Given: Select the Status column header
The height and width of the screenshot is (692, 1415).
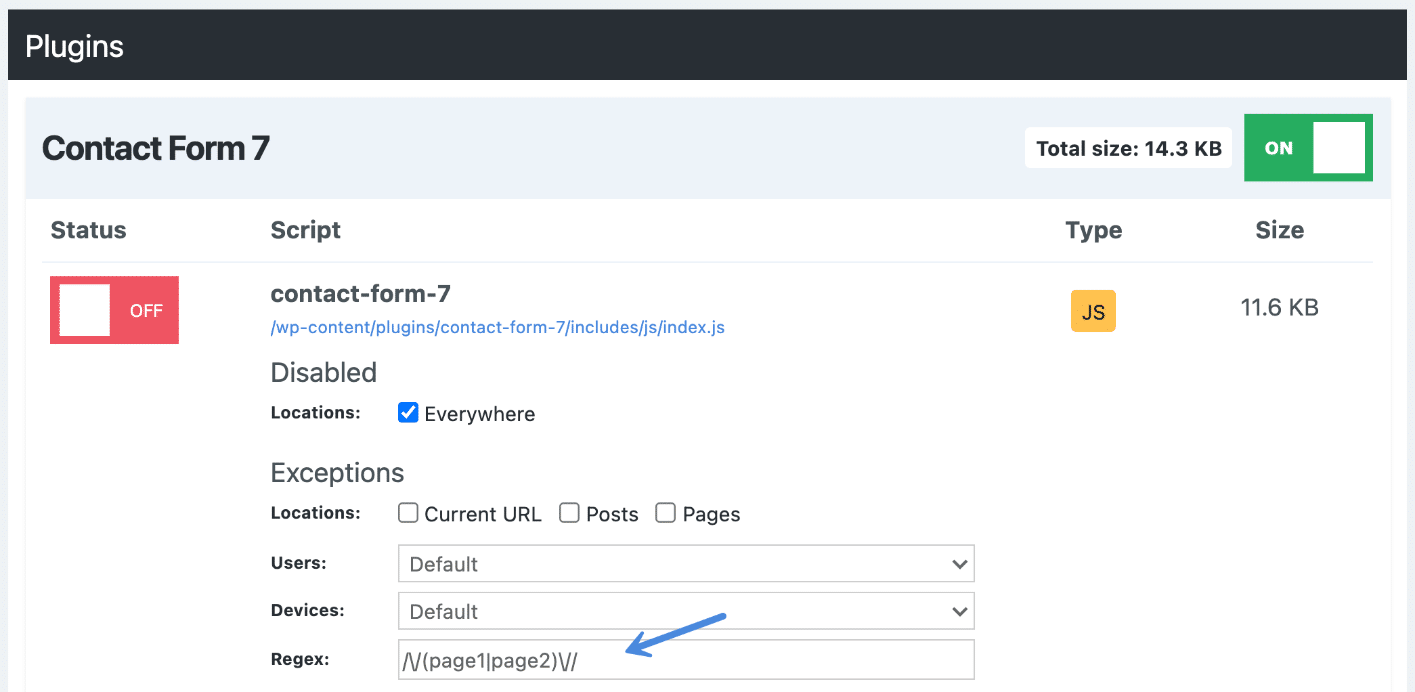Looking at the screenshot, I should coord(88,230).
